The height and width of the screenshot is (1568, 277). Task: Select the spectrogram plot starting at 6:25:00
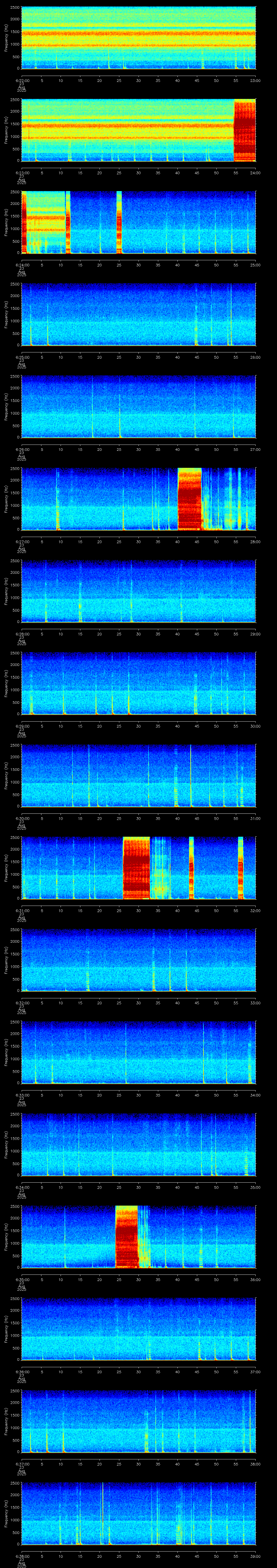point(138,314)
